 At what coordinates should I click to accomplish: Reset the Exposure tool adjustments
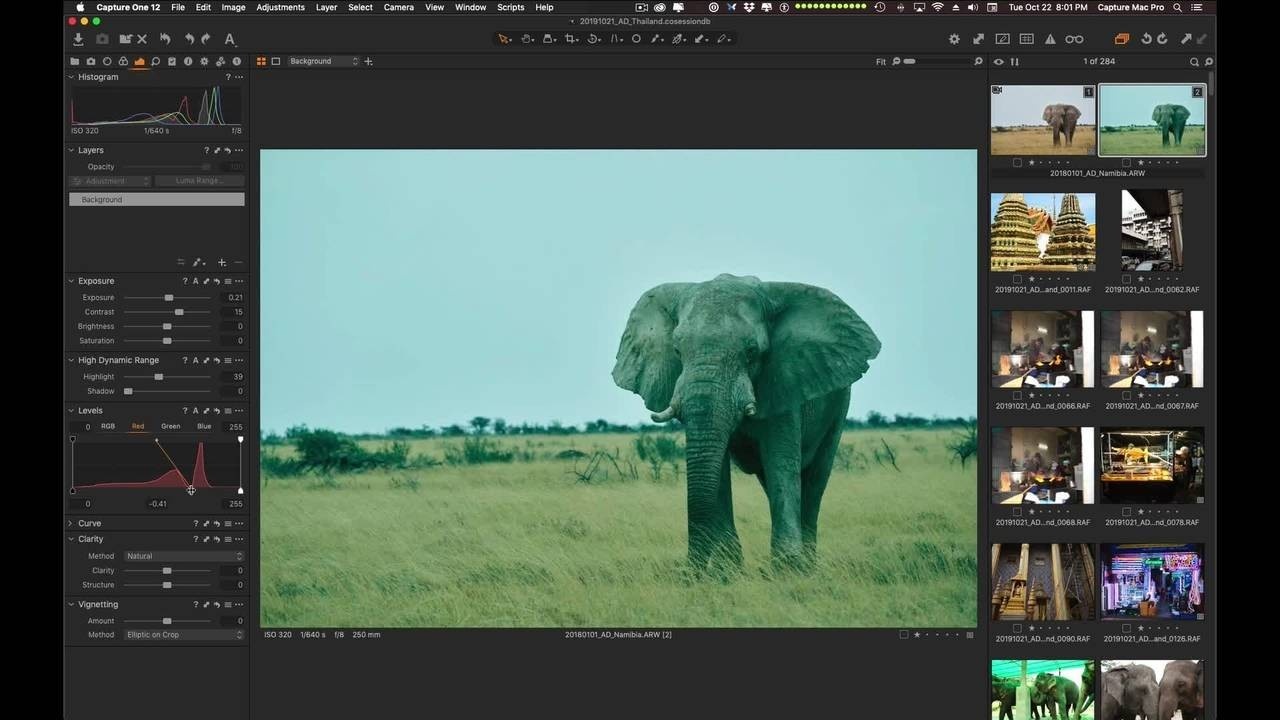click(217, 281)
